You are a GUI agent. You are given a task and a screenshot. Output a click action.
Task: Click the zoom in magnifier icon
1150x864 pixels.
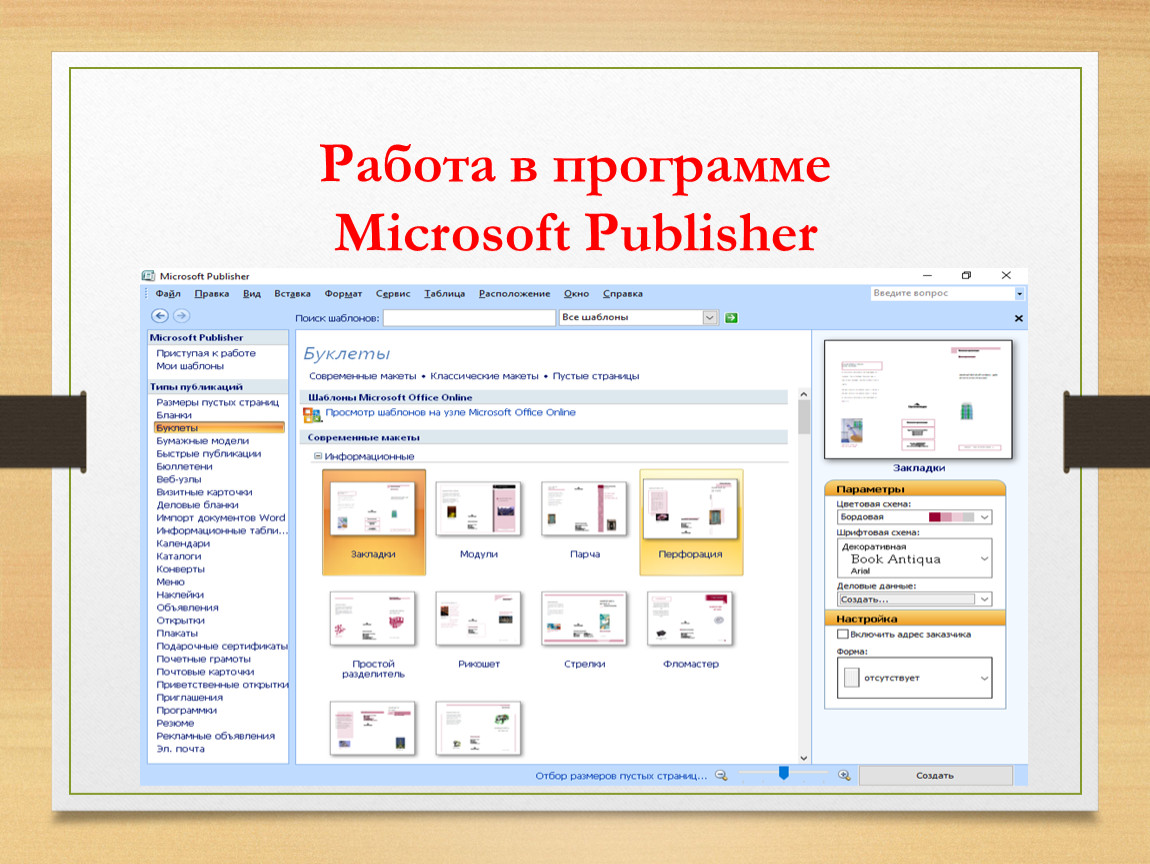tap(844, 775)
